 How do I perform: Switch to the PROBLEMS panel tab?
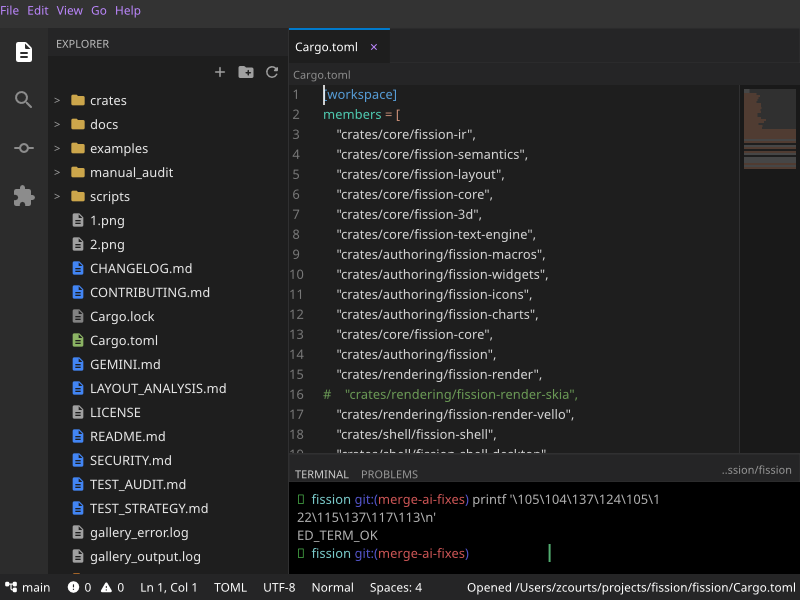pyautogui.click(x=389, y=474)
